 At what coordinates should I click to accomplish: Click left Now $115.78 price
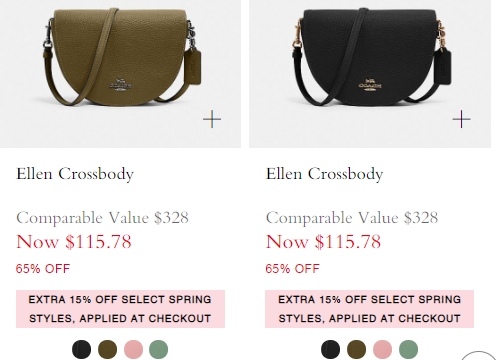(x=74, y=241)
